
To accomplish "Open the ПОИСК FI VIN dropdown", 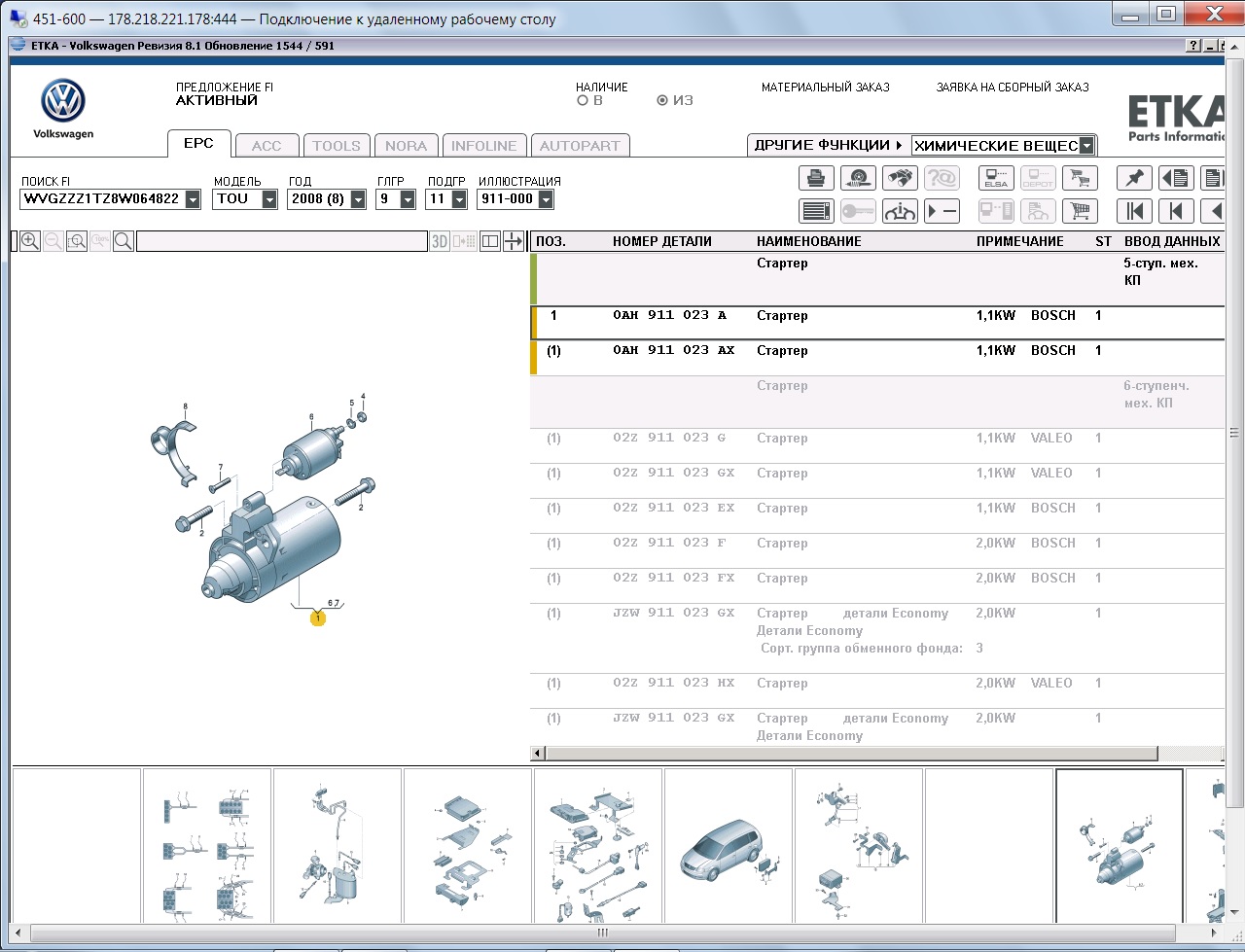I will point(193,199).
